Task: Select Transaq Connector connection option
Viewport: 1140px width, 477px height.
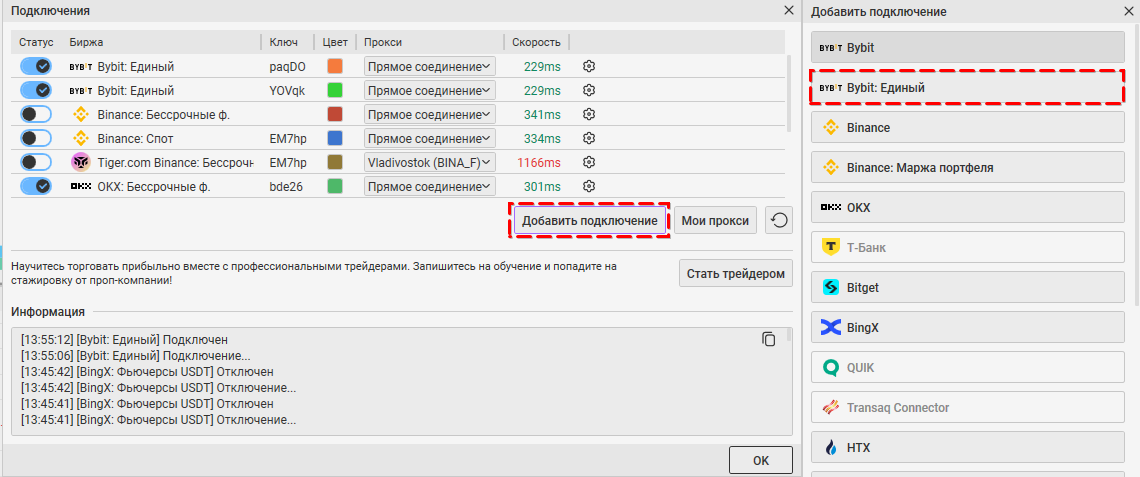Action: (x=968, y=407)
